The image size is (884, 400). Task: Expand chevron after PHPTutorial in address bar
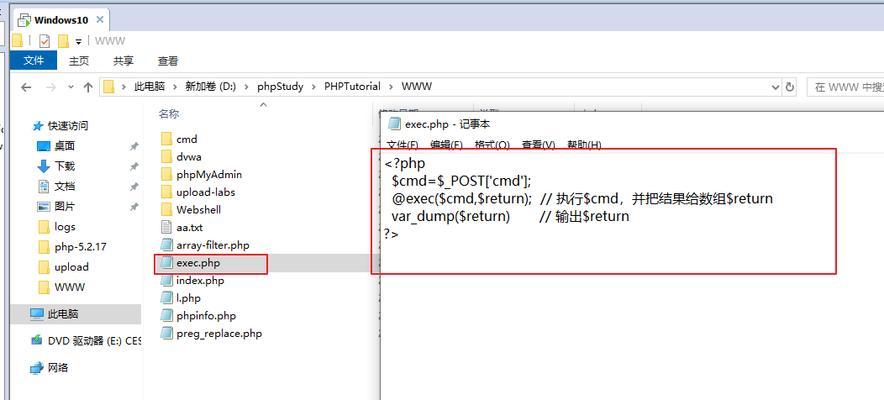[390, 87]
